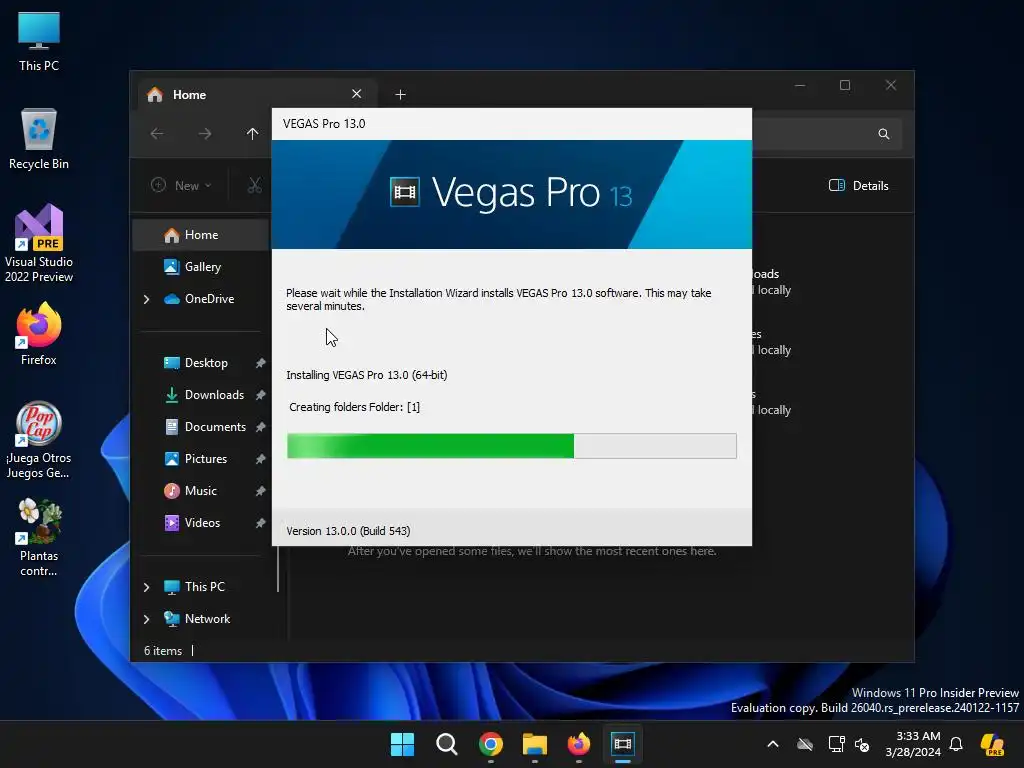Viewport: 1024px width, 768px height.
Task: Open the clock showing 3:33 AM
Action: point(913,744)
